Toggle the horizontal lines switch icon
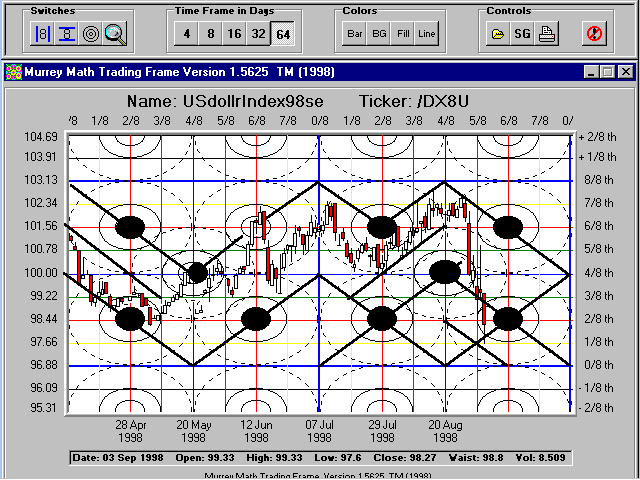This screenshot has width=640, height=480. click(x=67, y=33)
